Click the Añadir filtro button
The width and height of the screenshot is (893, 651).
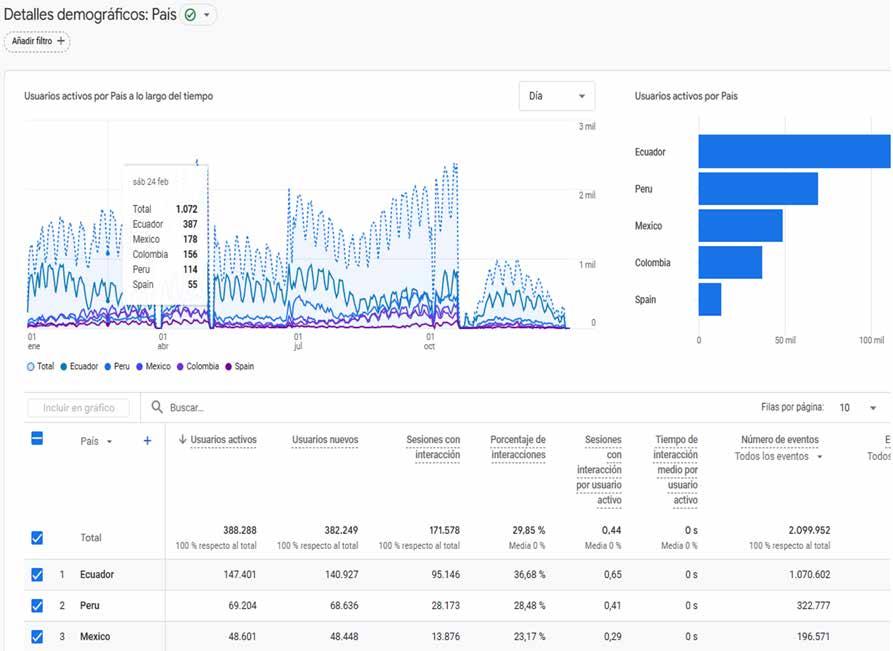tap(38, 41)
